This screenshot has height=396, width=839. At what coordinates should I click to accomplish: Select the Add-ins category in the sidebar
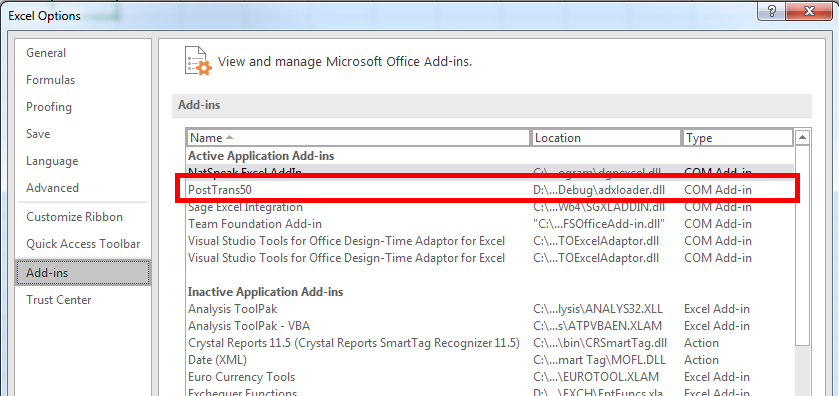tap(83, 273)
